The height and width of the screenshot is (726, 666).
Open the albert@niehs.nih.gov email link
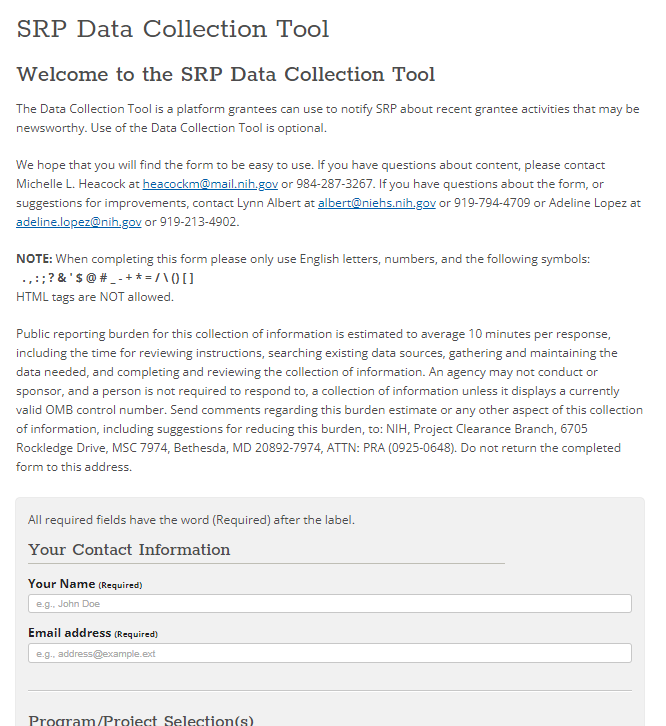point(377,203)
